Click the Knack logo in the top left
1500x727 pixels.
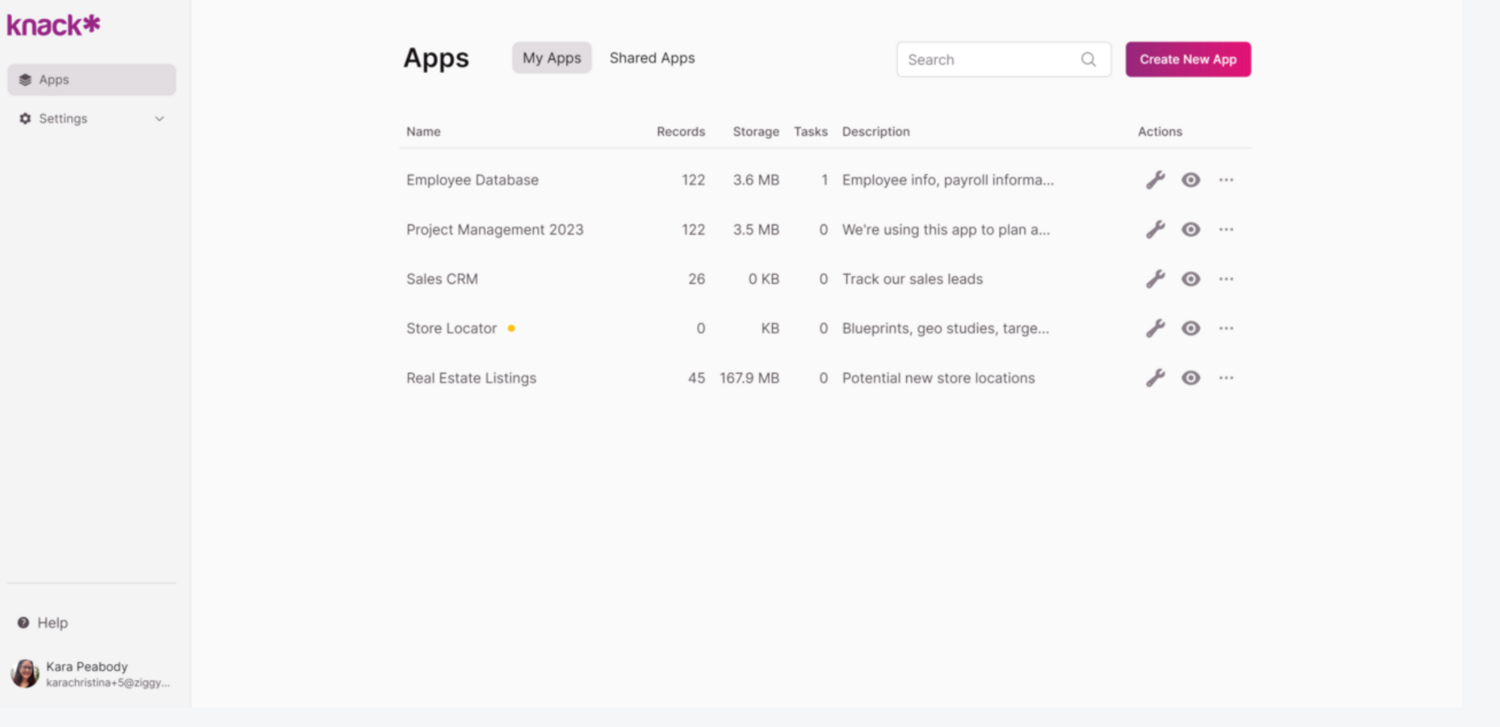click(53, 24)
